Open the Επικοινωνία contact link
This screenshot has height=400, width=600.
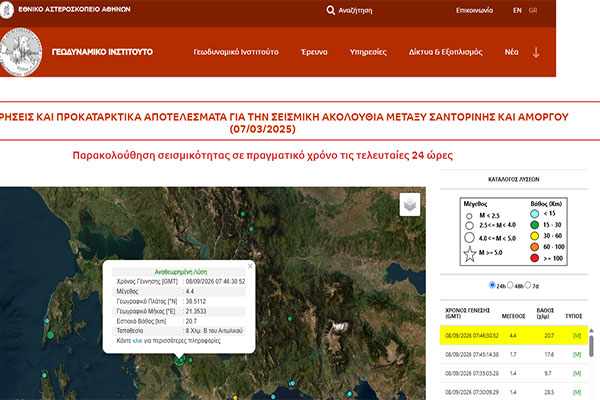coord(474,10)
